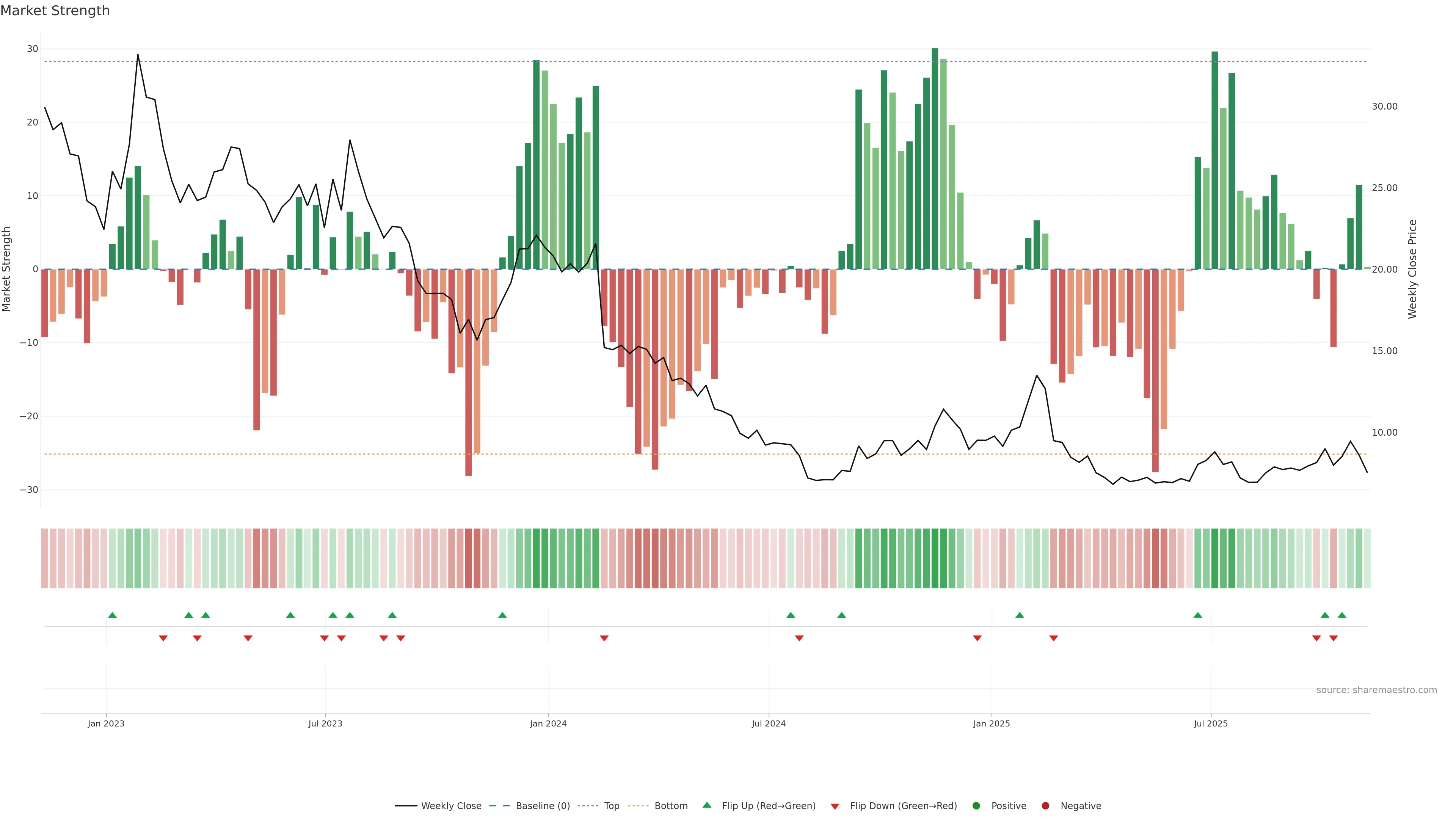Click the Weekly Close Price right axis title

tap(1412, 269)
